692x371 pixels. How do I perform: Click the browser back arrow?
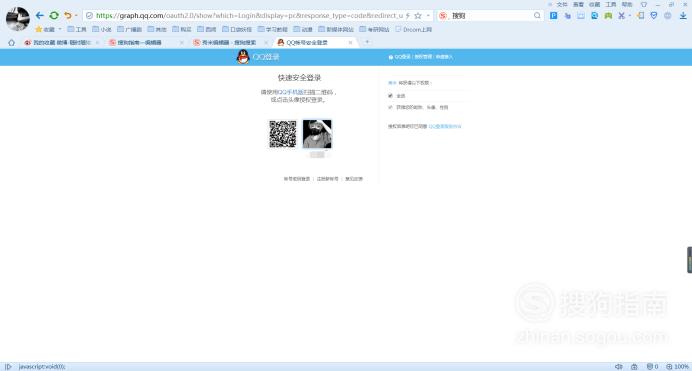coord(40,15)
